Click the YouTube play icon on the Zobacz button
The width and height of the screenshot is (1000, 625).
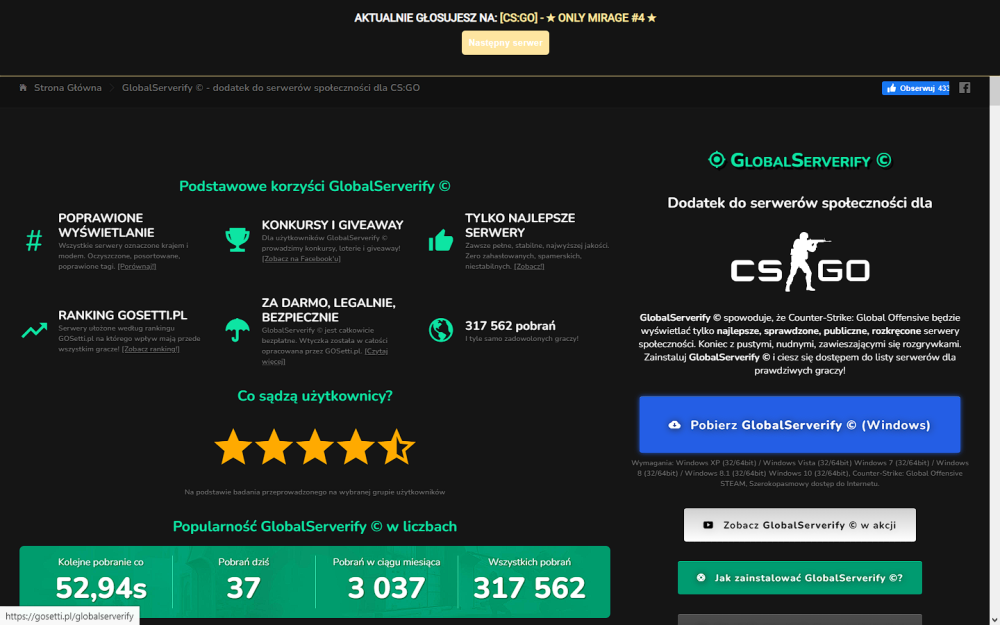coord(708,525)
